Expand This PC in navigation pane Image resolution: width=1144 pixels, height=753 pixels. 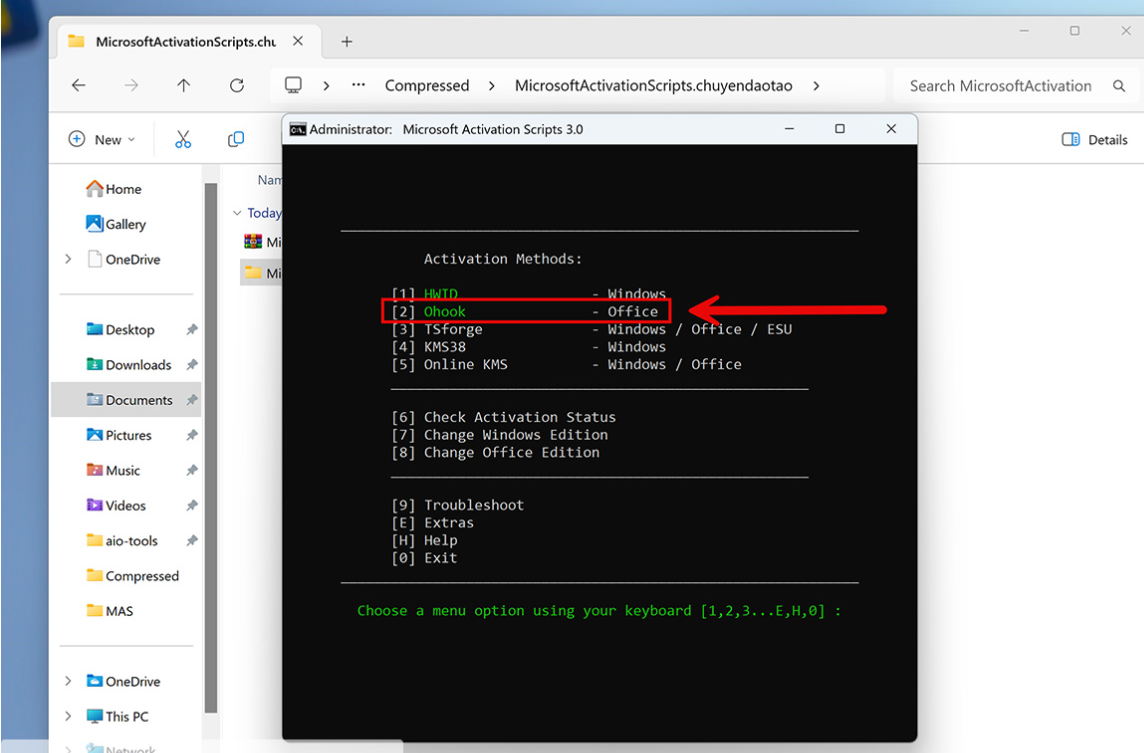[68, 716]
